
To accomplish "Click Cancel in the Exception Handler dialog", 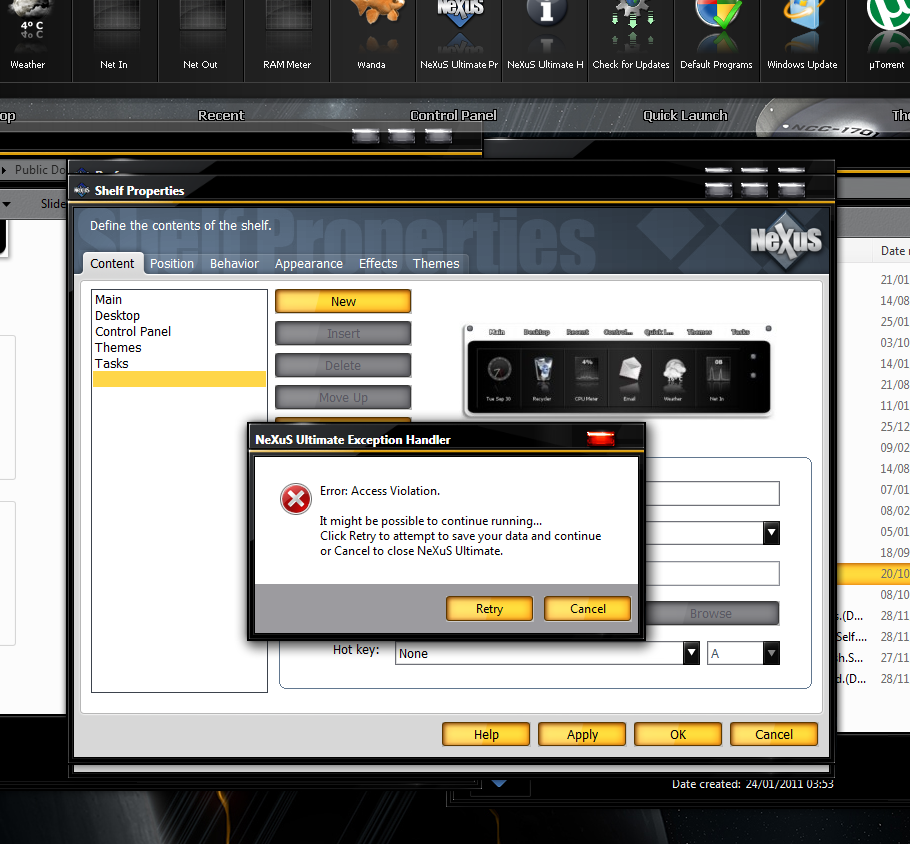I will [x=588, y=609].
